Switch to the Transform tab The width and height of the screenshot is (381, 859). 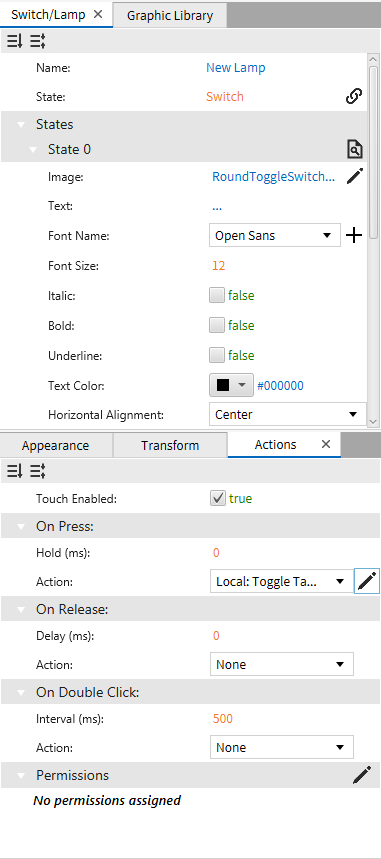point(170,445)
